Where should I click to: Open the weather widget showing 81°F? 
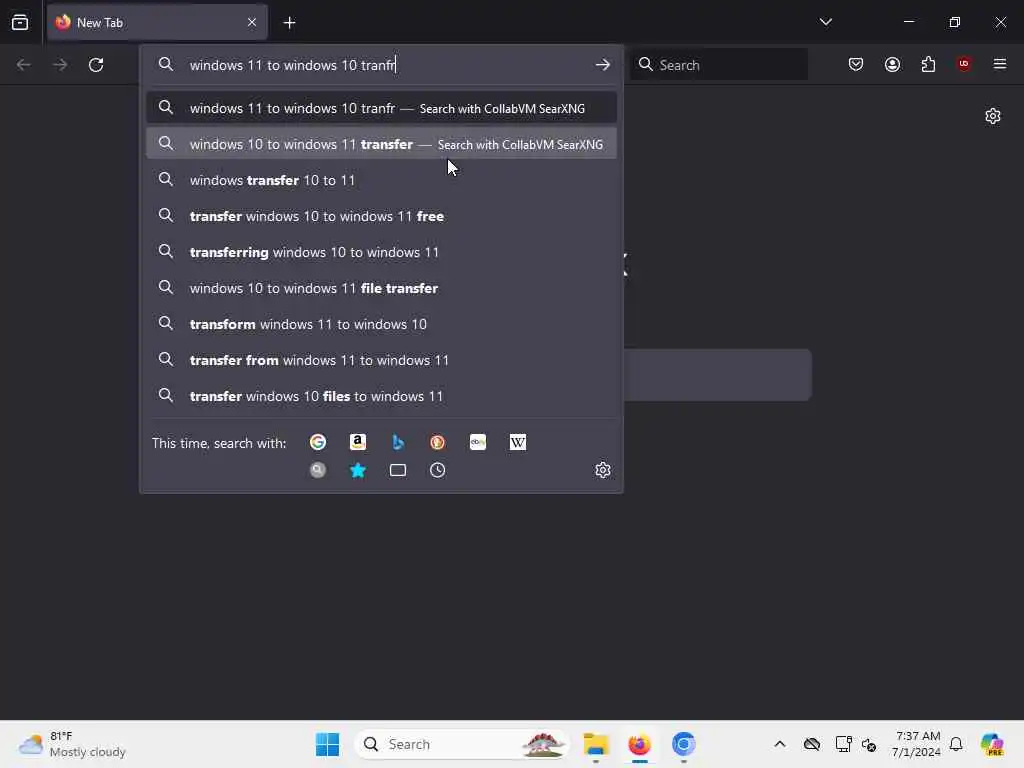72,744
